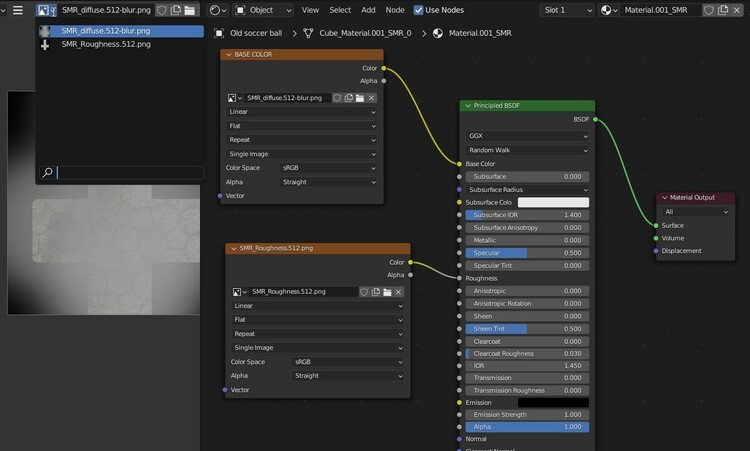Screen dimensions: 750x451
Task: Open image browse icon in the SMR_Roughness node
Action: coord(239,292)
